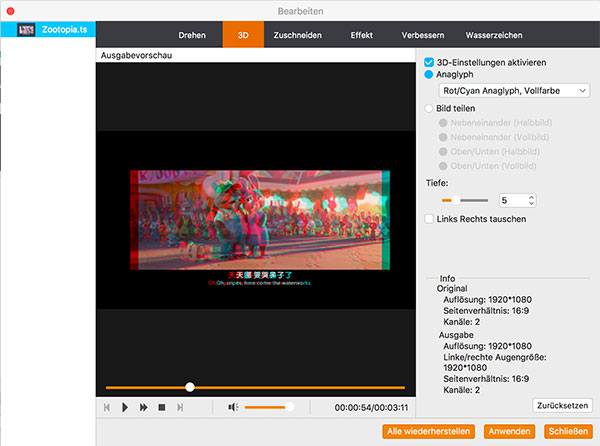Open the Zuschneiden tab
600x446 pixels.
[297, 35]
